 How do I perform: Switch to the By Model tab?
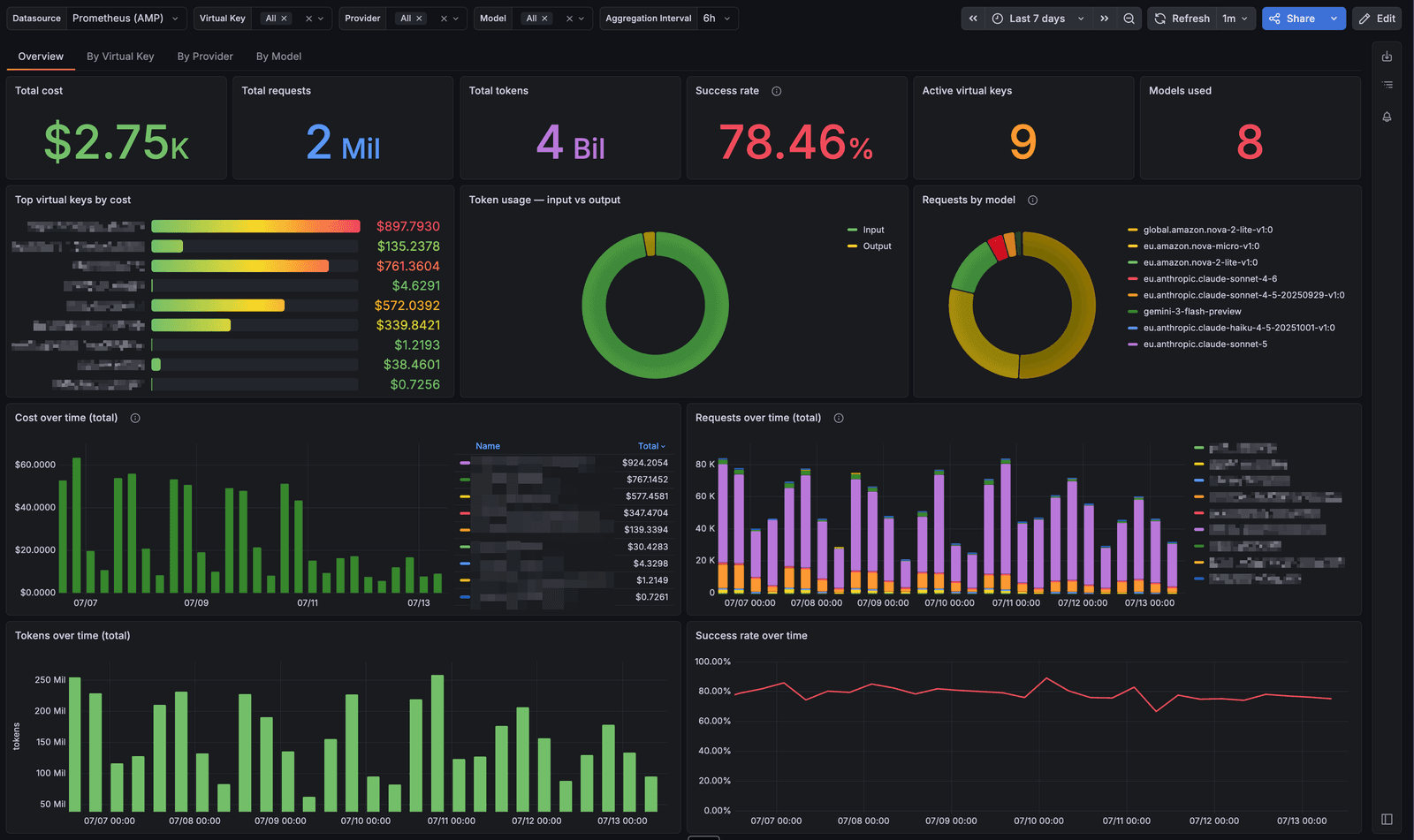click(278, 57)
